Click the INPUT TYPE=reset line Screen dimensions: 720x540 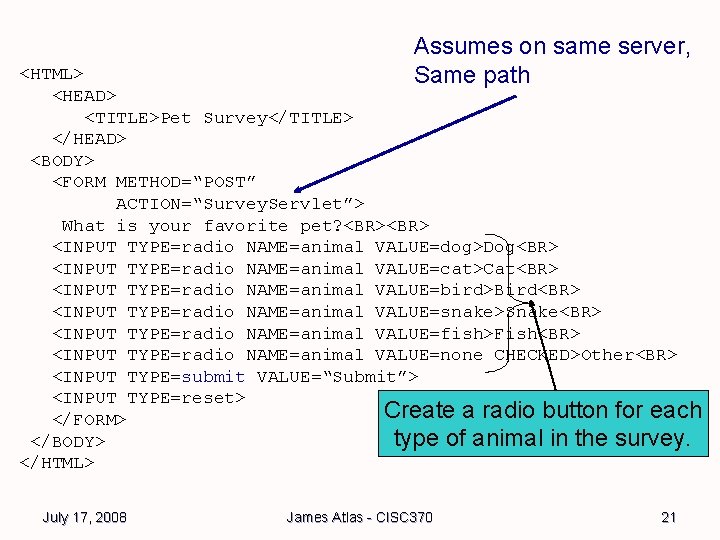click(x=149, y=398)
